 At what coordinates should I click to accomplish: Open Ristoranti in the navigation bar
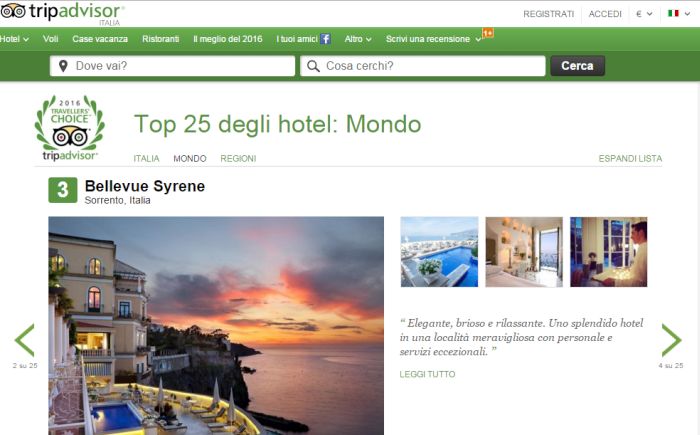tap(160, 39)
